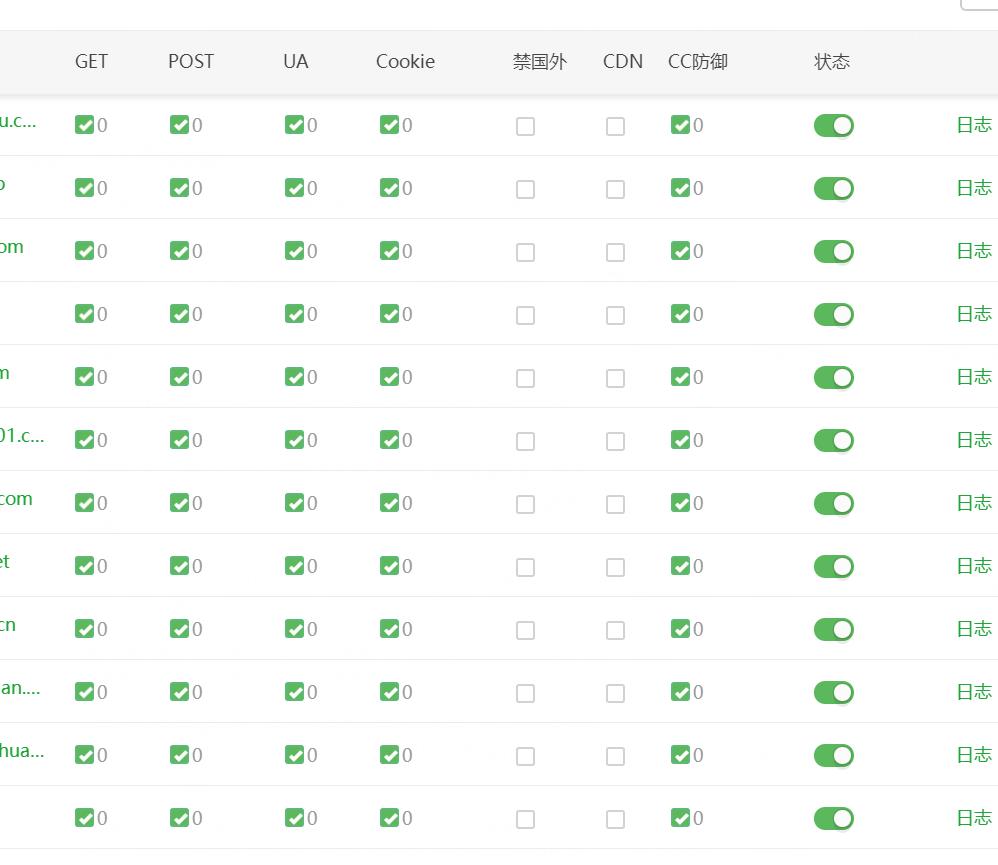Toggle CC防御 checkbox in the 'et' row
This screenshot has height=865, width=998.
(680, 566)
